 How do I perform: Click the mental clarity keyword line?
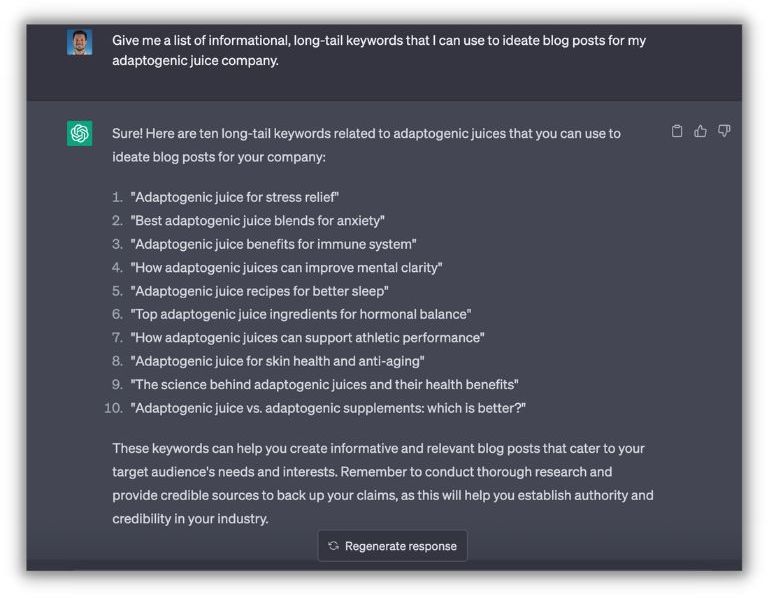(x=286, y=267)
